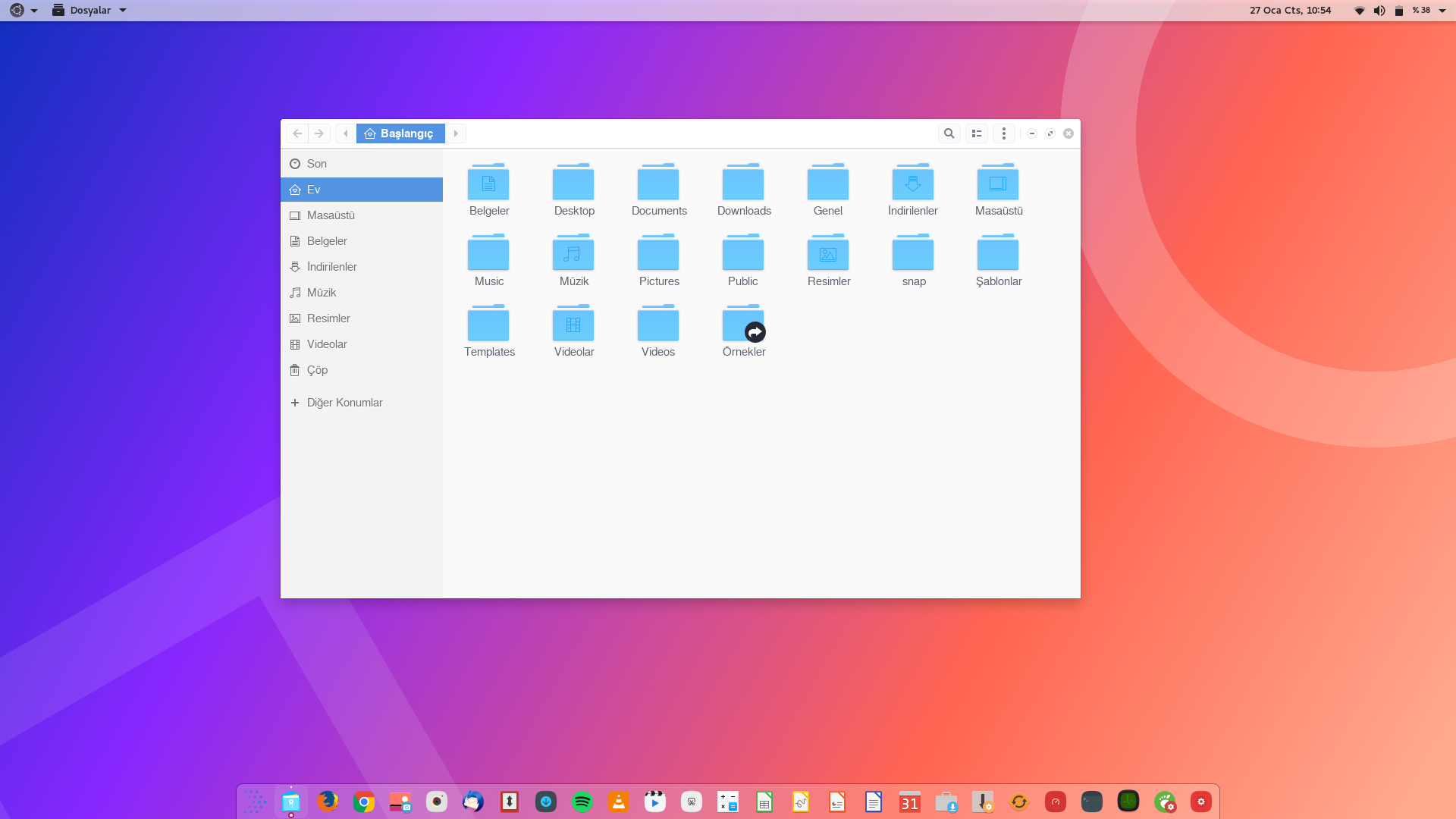Open the Activities logo dropdown at top left
Screen dimensions: 1456x819
24,10
